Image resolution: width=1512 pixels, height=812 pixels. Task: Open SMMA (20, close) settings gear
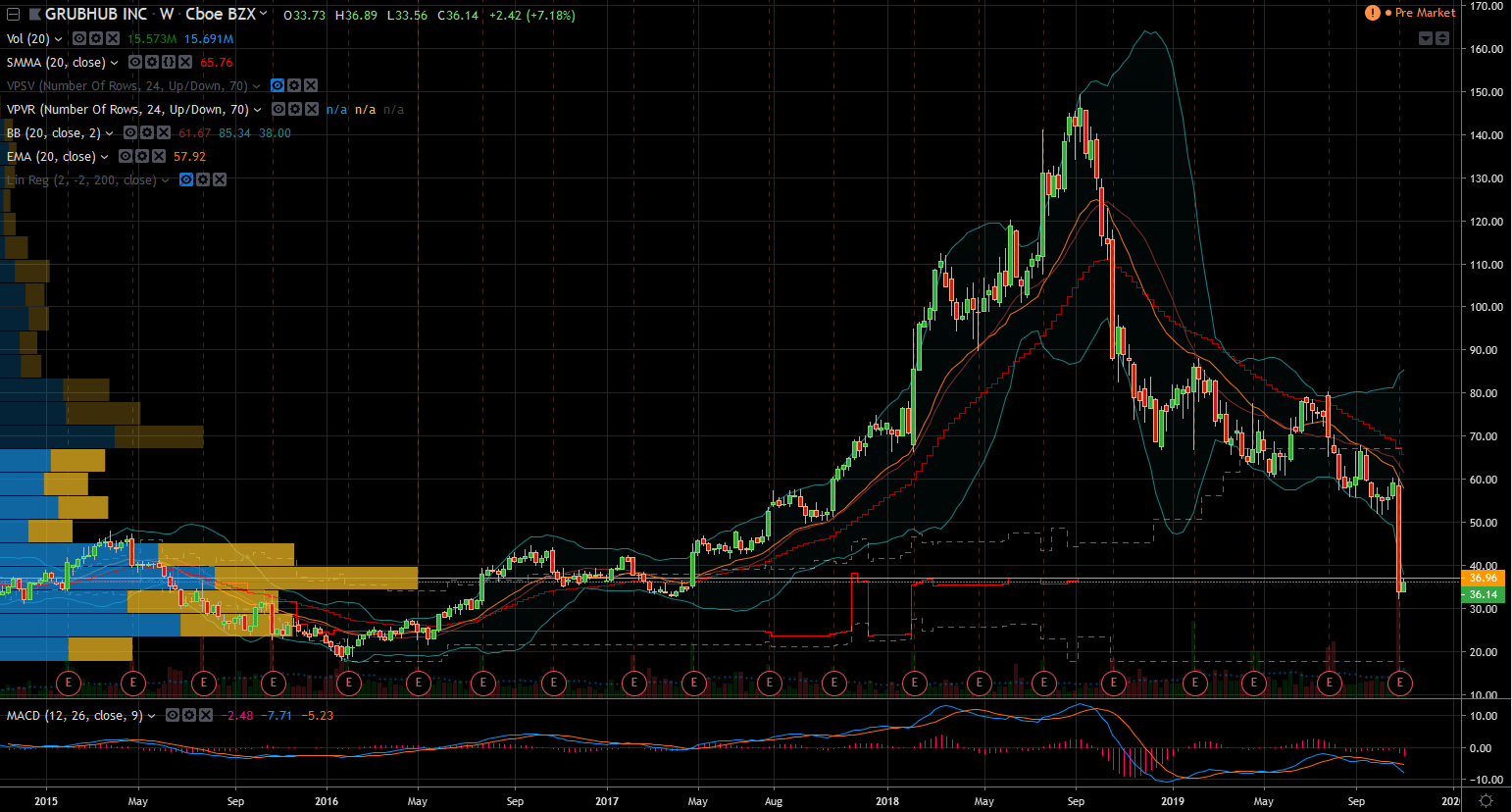coord(152,62)
